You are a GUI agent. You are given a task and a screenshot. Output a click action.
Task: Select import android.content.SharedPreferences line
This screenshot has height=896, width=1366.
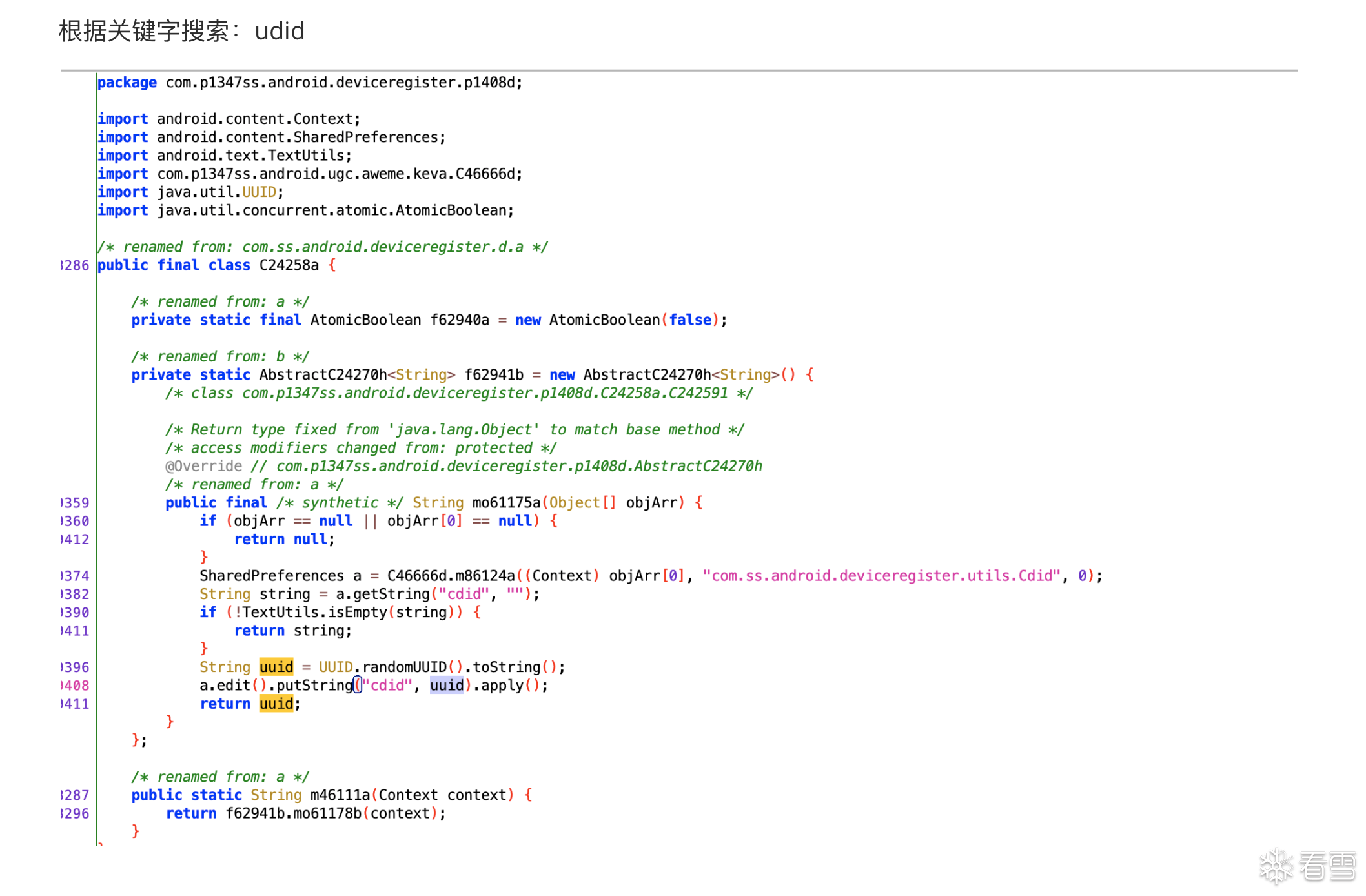(x=272, y=137)
